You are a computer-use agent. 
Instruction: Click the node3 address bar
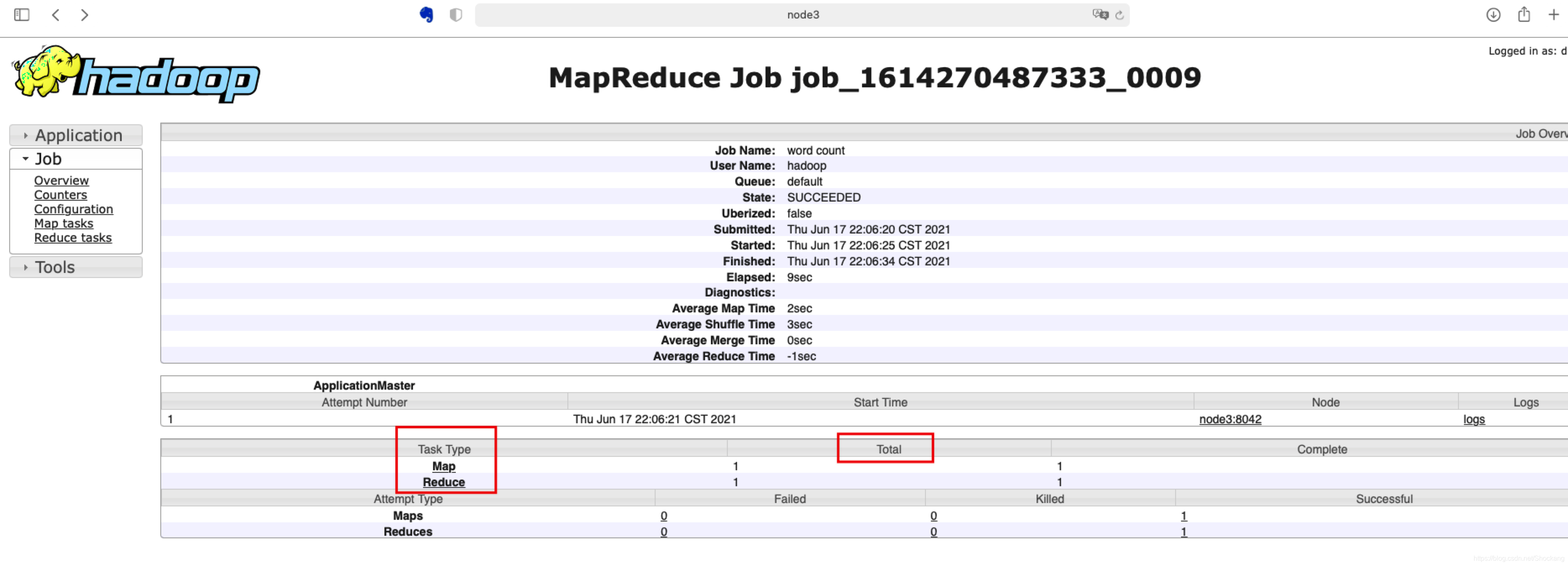click(x=802, y=15)
